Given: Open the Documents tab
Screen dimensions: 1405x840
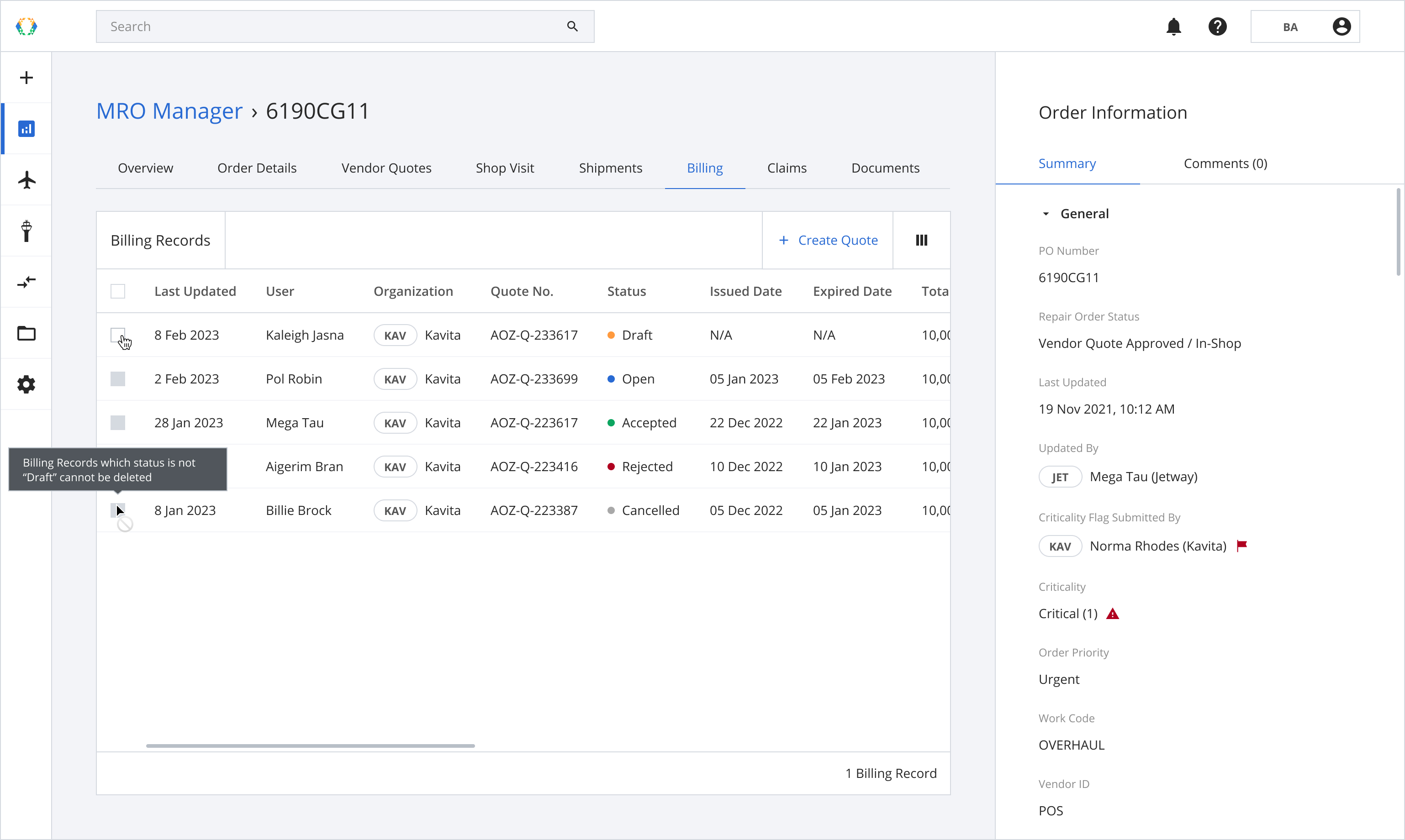Looking at the screenshot, I should click(x=885, y=168).
